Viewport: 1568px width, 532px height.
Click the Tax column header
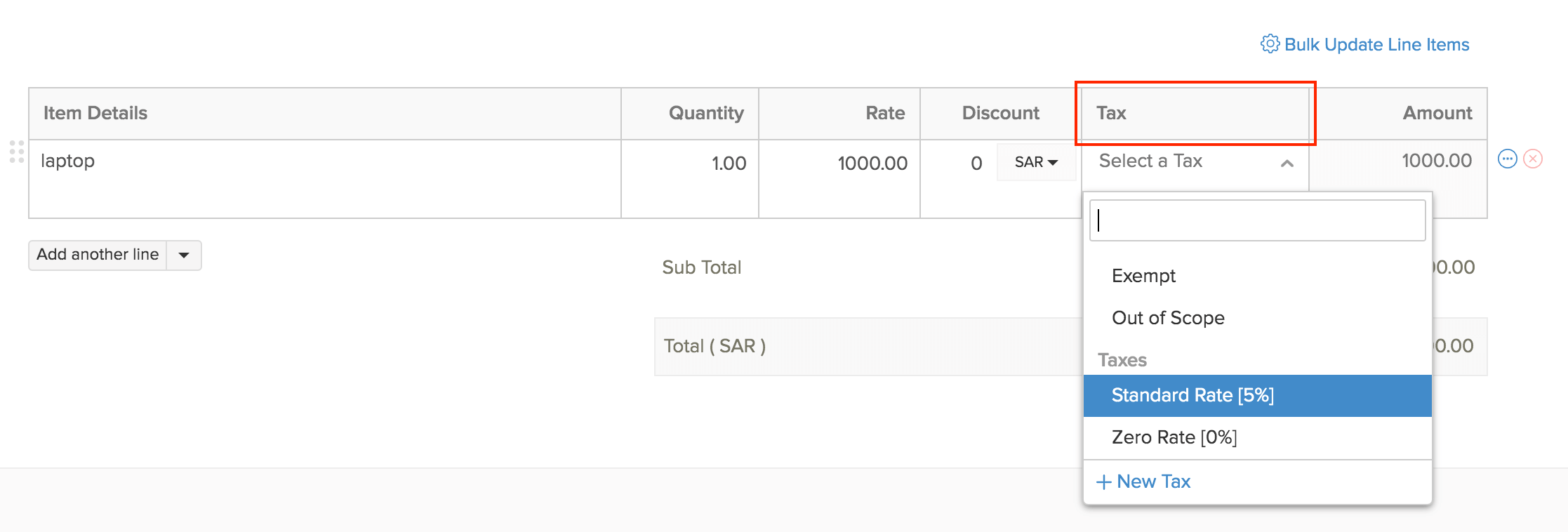click(x=1111, y=113)
